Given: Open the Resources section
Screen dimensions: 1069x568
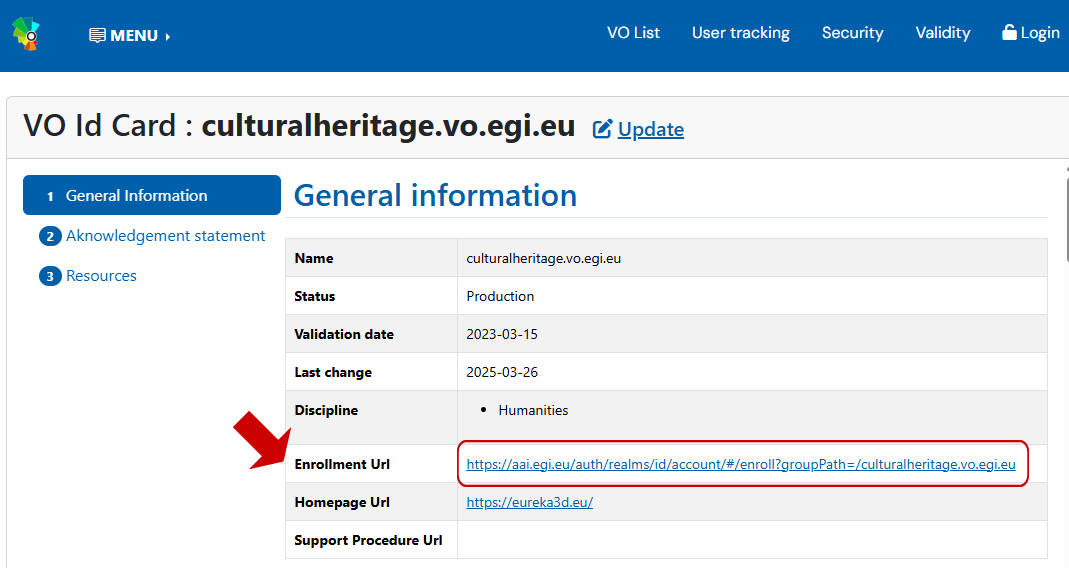Looking at the screenshot, I should 88,276.
